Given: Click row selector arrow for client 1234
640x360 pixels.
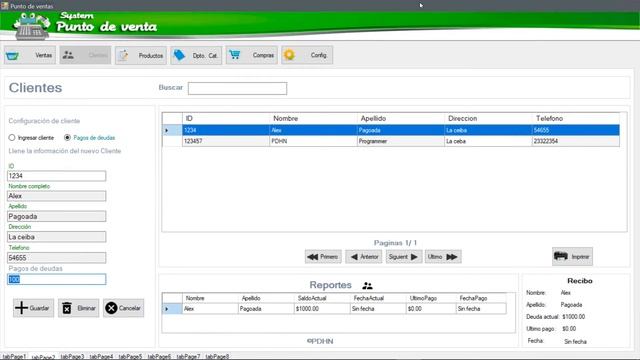Looking at the screenshot, I should 172,130.
